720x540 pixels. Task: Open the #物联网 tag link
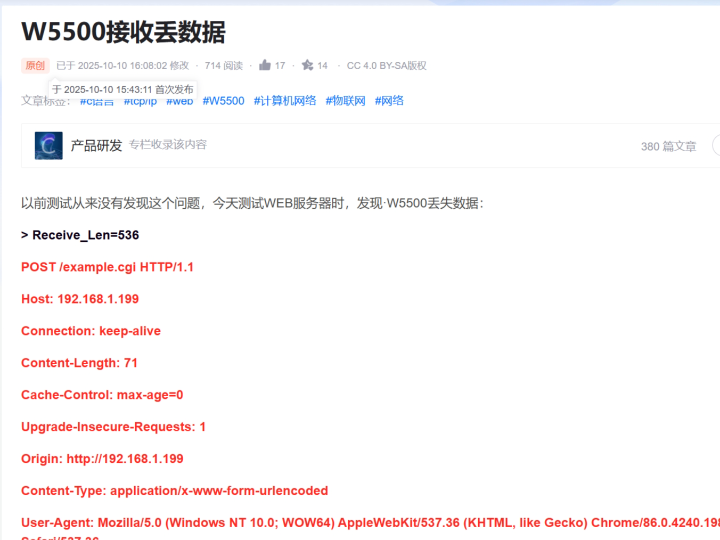[x=346, y=101]
